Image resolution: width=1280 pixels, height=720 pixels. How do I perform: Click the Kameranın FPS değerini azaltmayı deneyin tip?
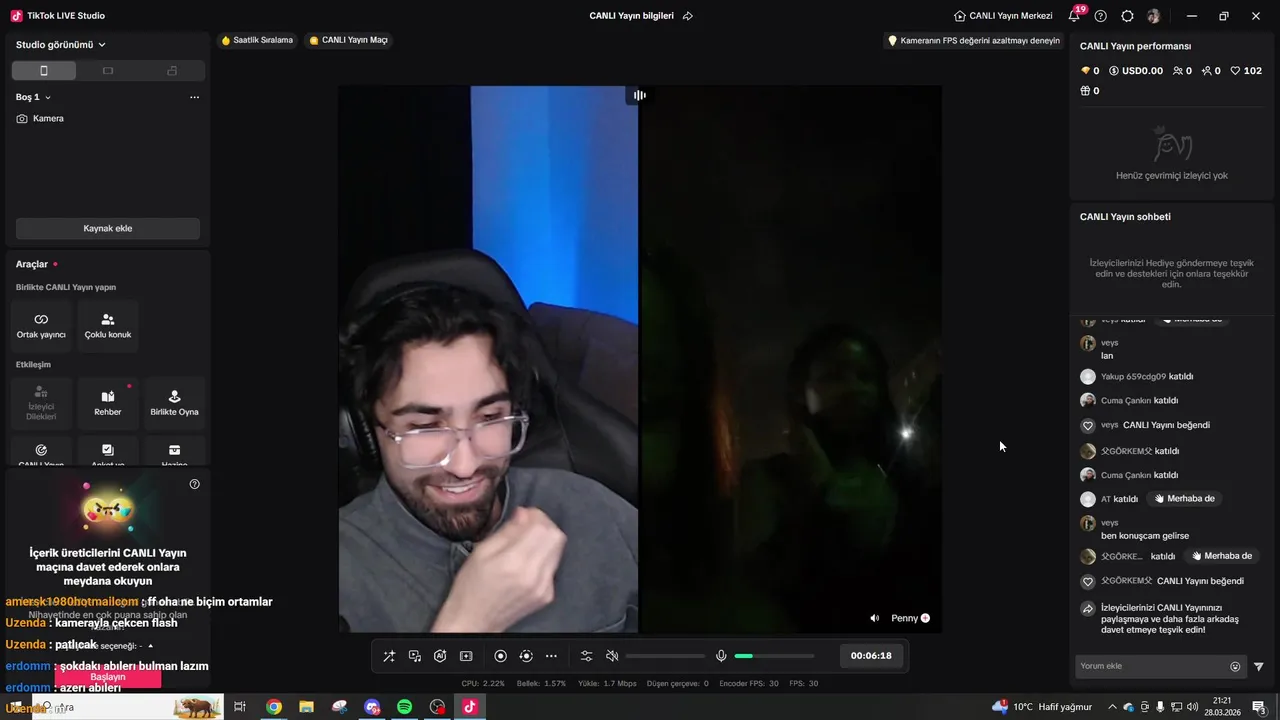click(x=973, y=41)
